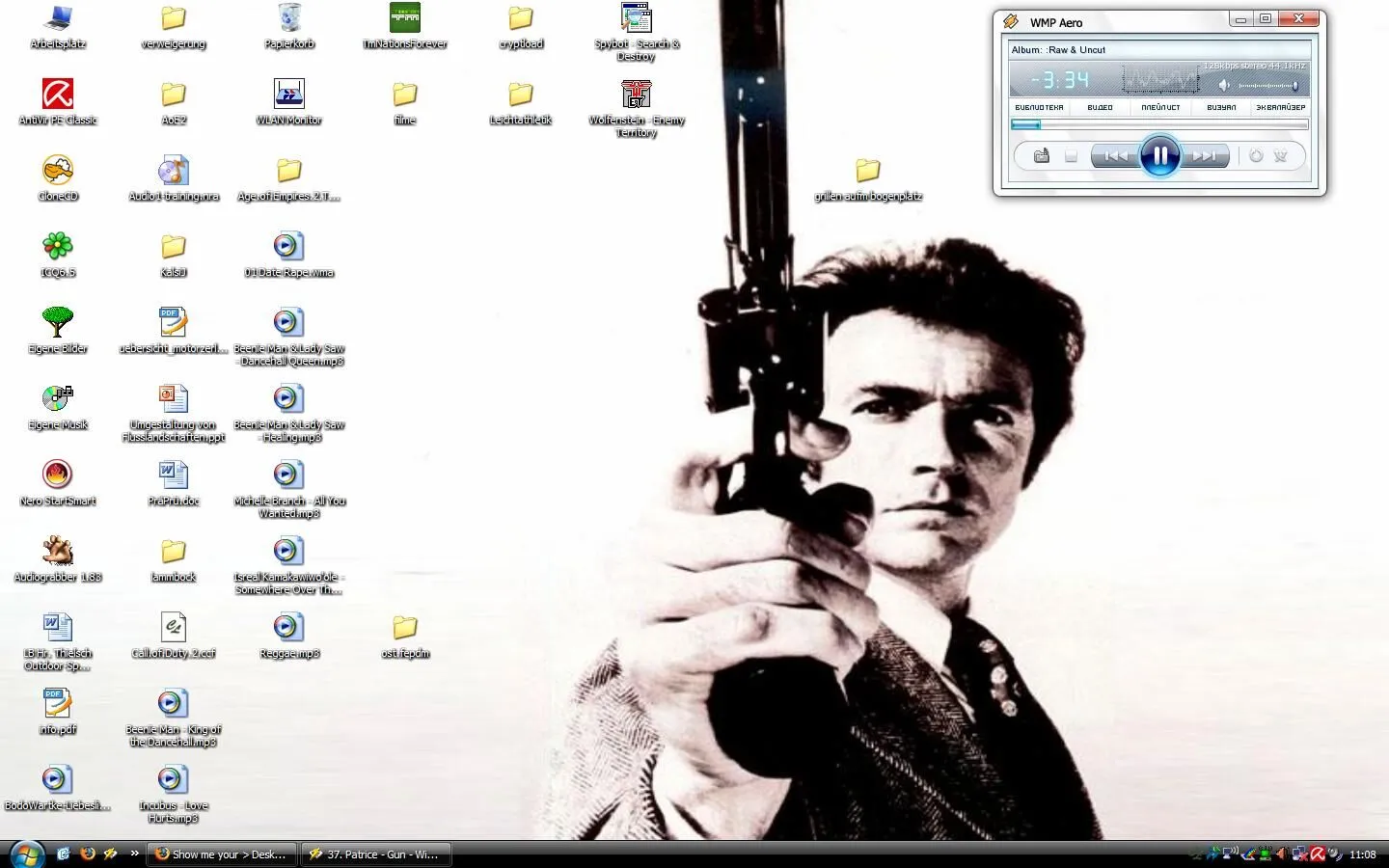The height and width of the screenshot is (868, 1389).
Task: Switch to the Firefox 'Show me your' taskbar button
Action: pyautogui.click(x=221, y=854)
